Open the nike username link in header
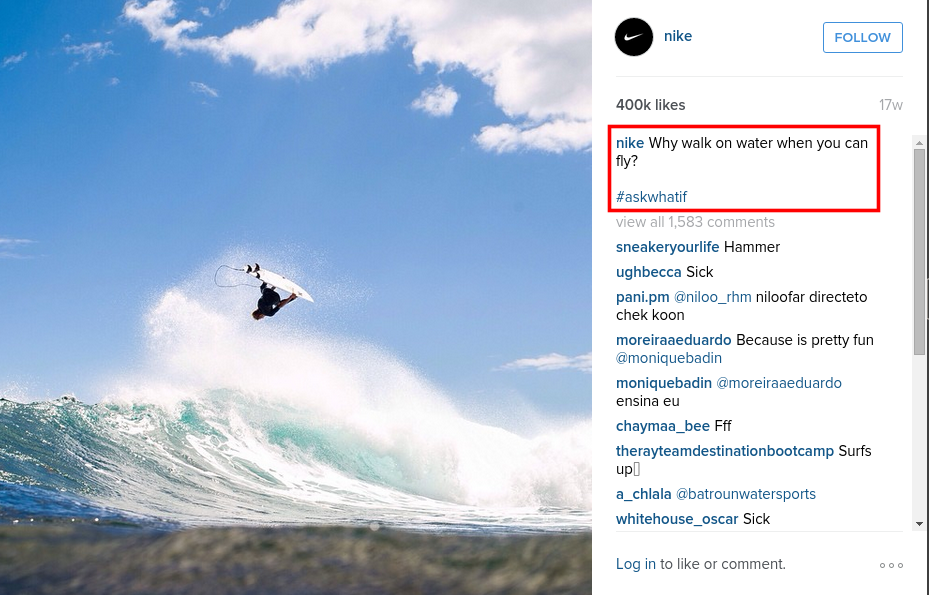Viewport: 929px width, 595px height. [678, 36]
